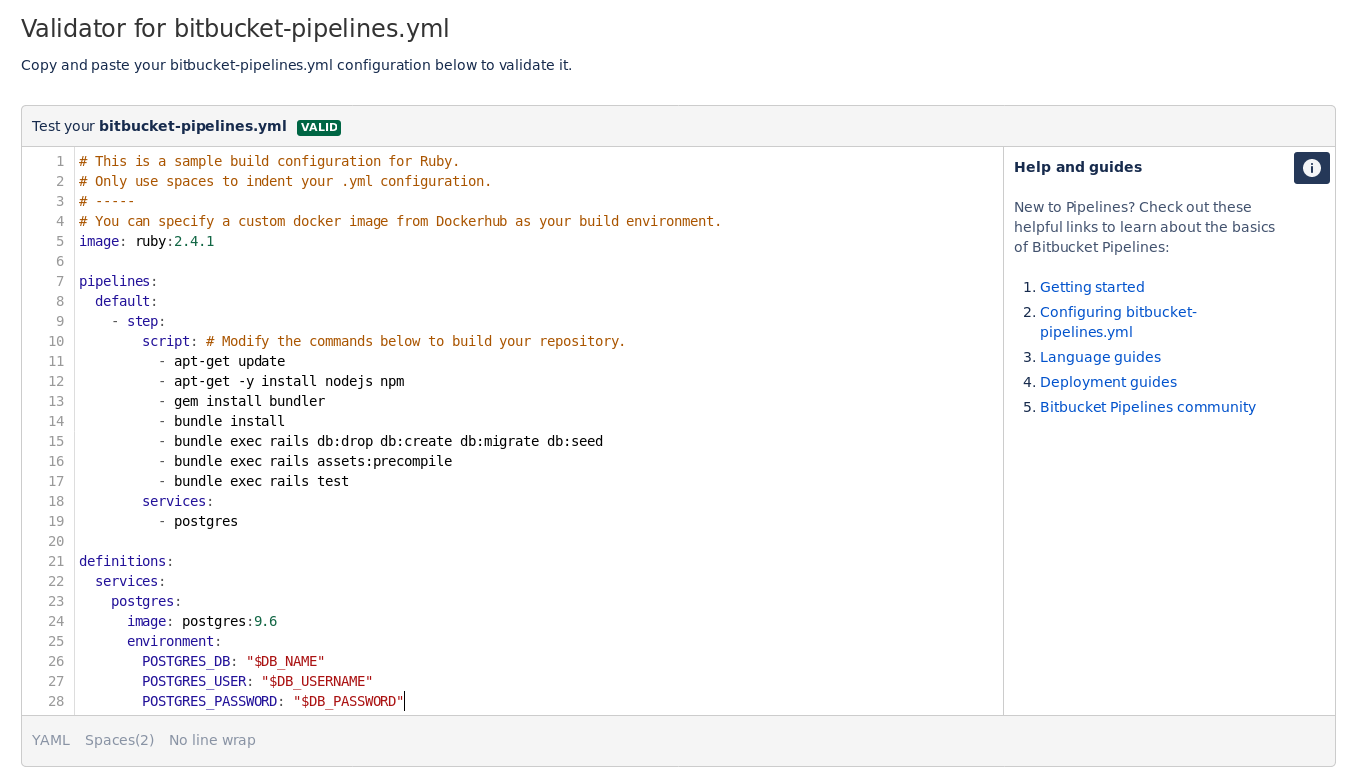Click the VALID status badge
Screen dimensions: 1359x780
(319, 127)
